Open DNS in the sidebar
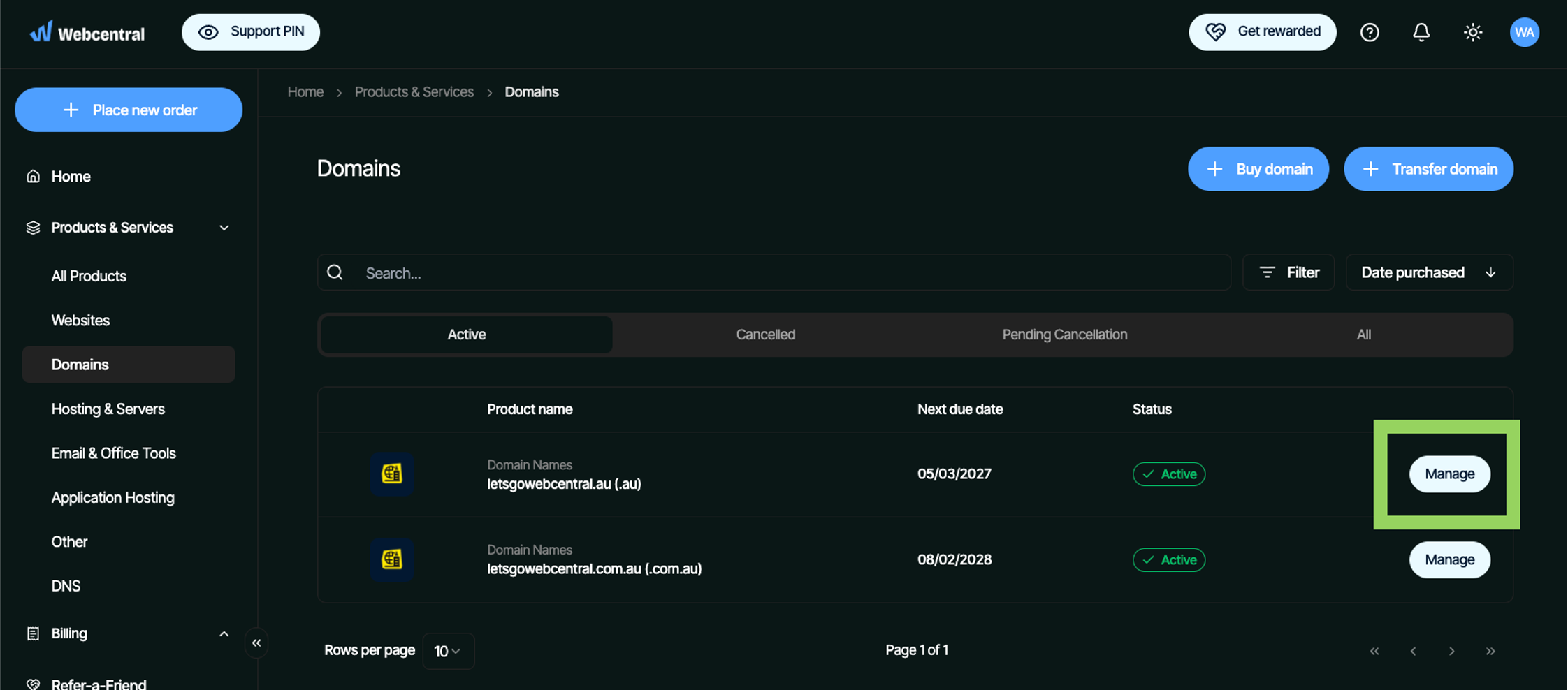 [x=66, y=586]
